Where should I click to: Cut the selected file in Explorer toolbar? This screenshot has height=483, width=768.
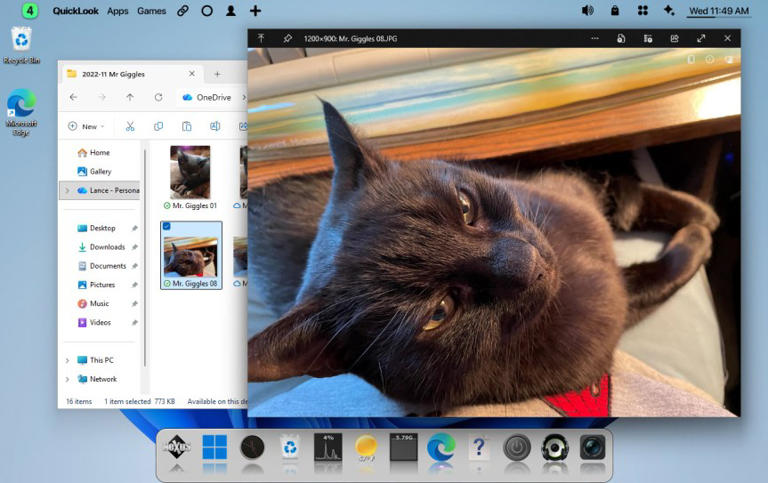(x=130, y=126)
